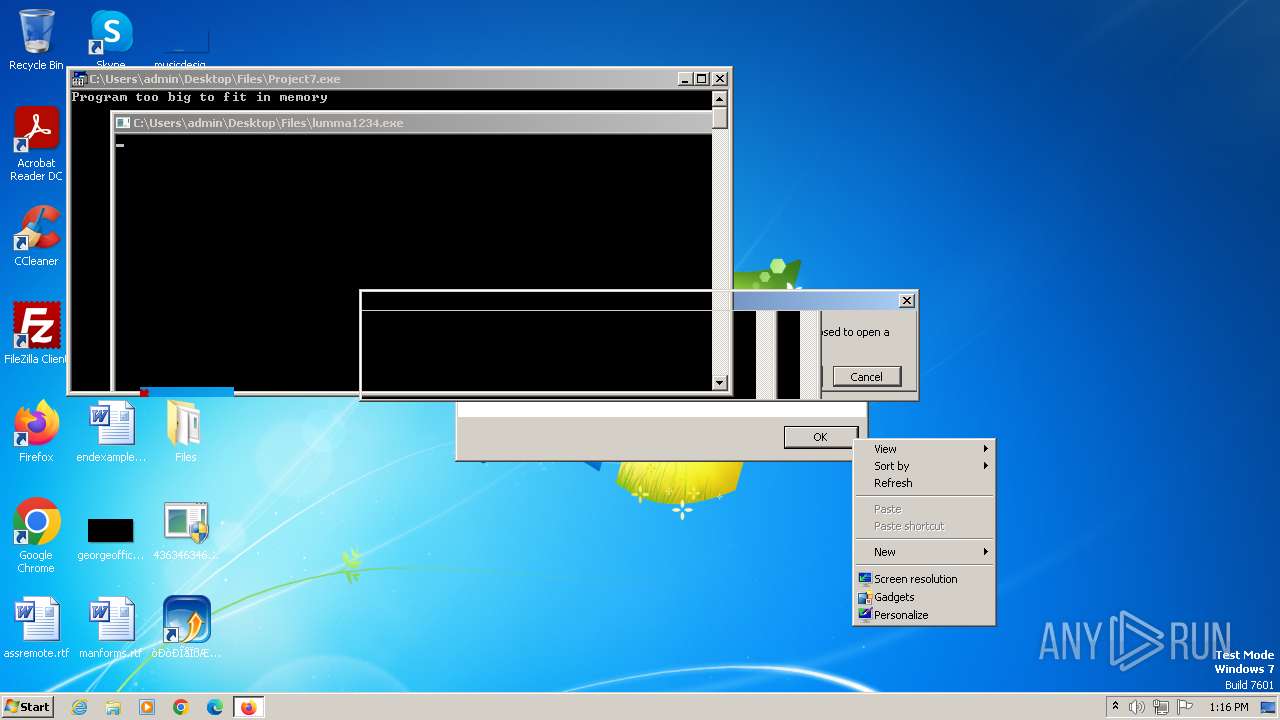The height and width of the screenshot is (720, 1280).
Task: Select the 436346346 executable icon
Action: (x=185, y=531)
